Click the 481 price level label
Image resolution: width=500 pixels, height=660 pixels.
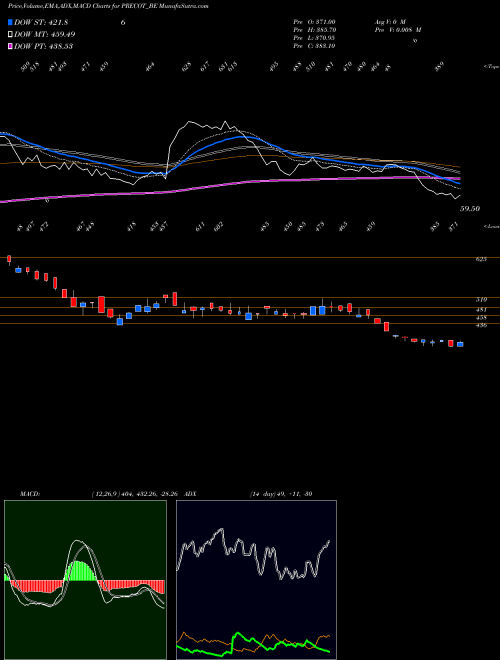pyautogui.click(x=481, y=310)
